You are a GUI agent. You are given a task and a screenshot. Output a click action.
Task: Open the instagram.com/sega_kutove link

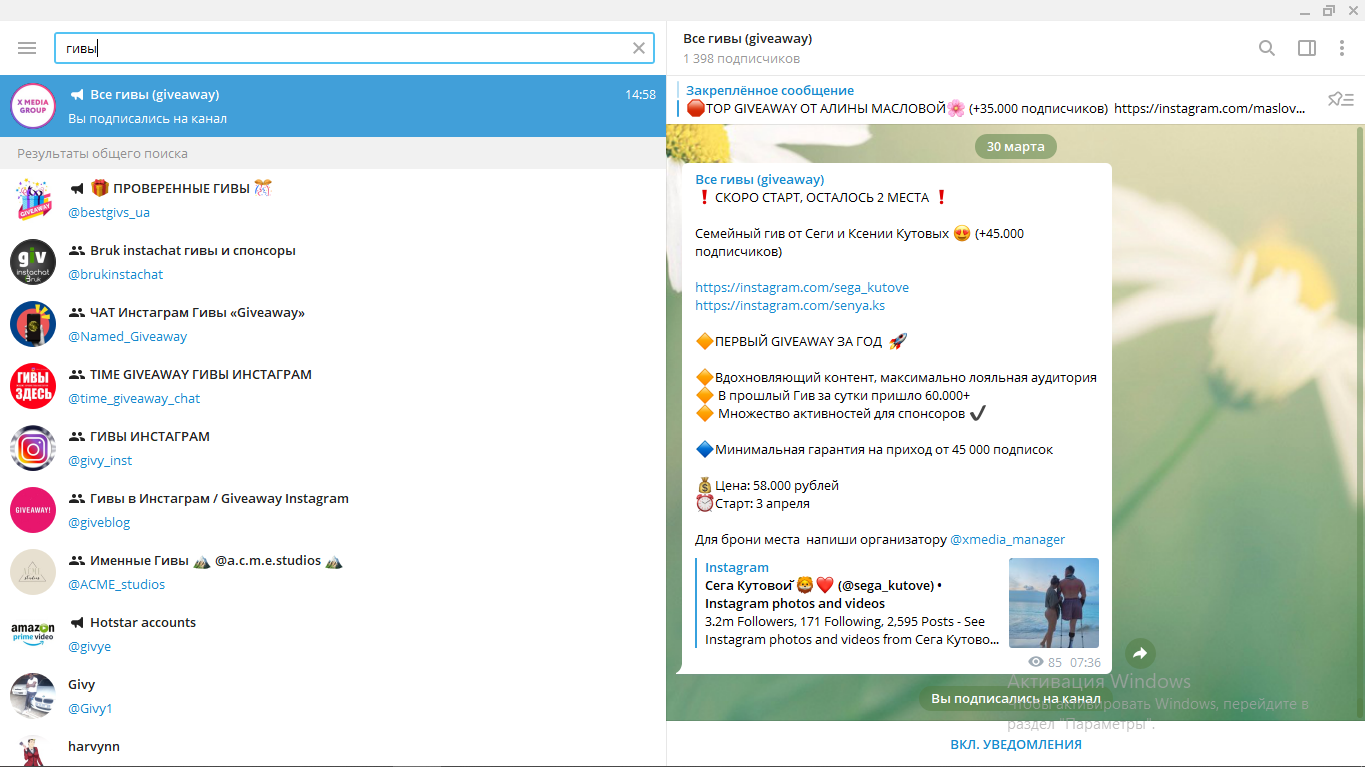[x=802, y=287]
